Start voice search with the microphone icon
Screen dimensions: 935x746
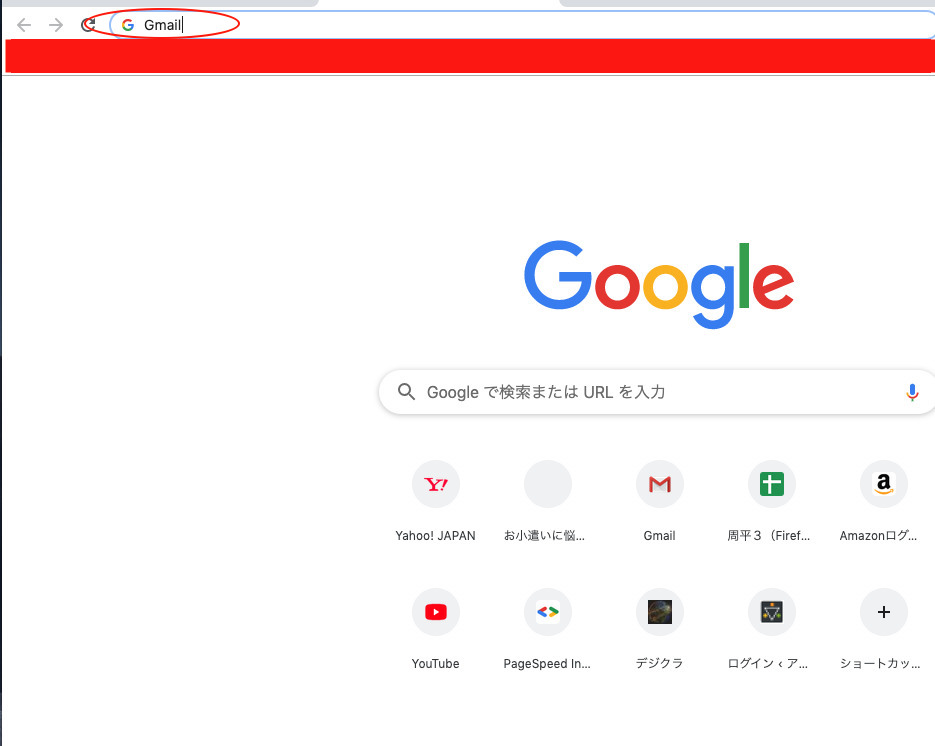click(912, 392)
